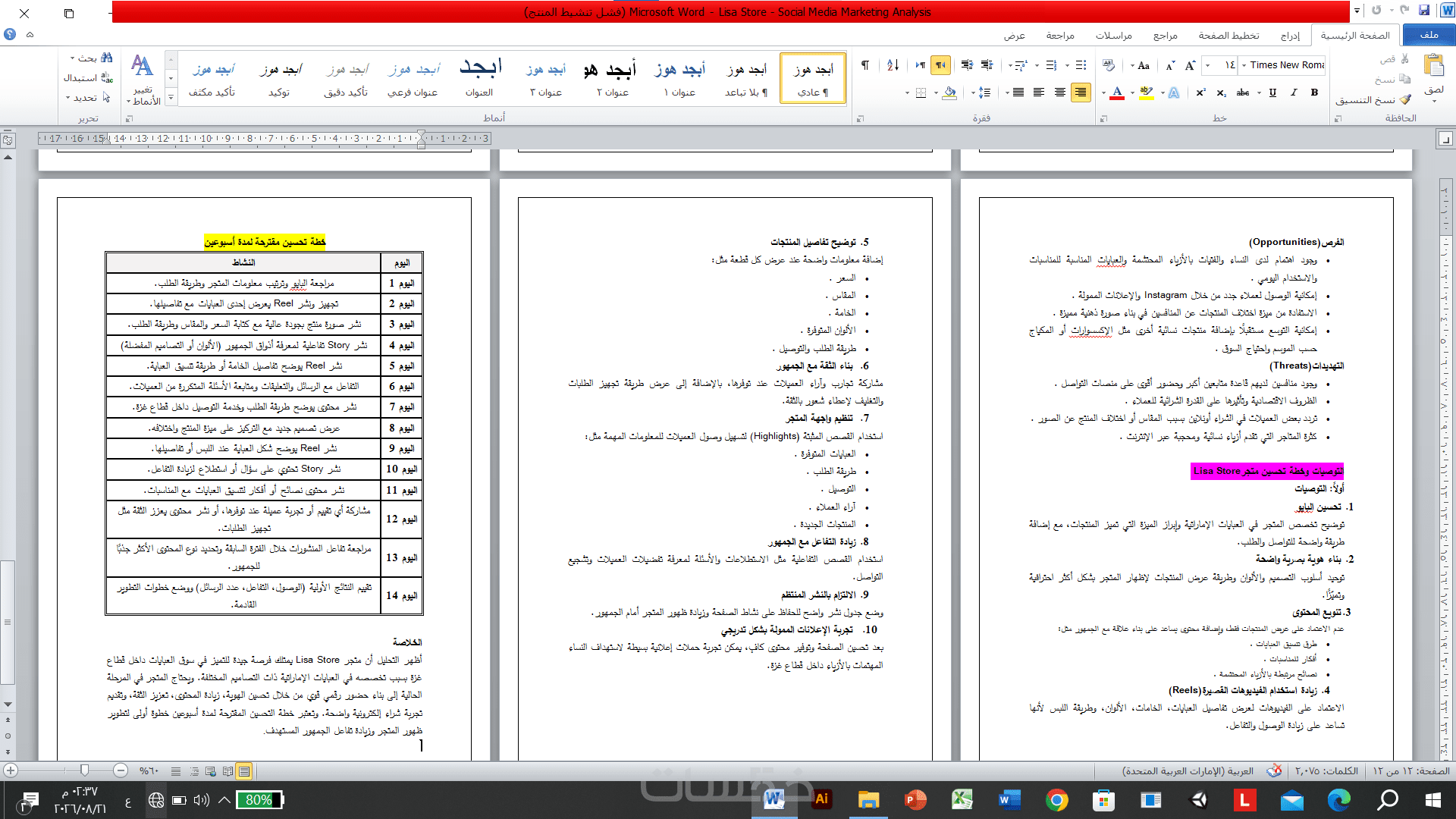Click the zoom slider handle
This screenshot has width=1456, height=819.
pyautogui.click(x=84, y=770)
